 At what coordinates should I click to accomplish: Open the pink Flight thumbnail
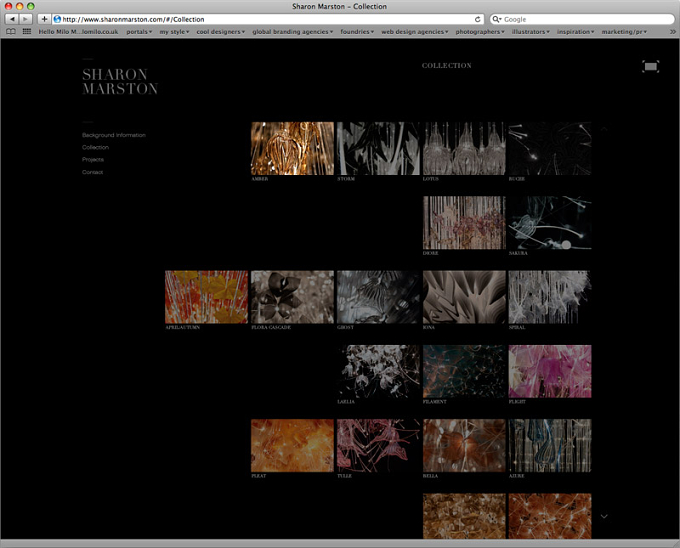pyautogui.click(x=549, y=372)
